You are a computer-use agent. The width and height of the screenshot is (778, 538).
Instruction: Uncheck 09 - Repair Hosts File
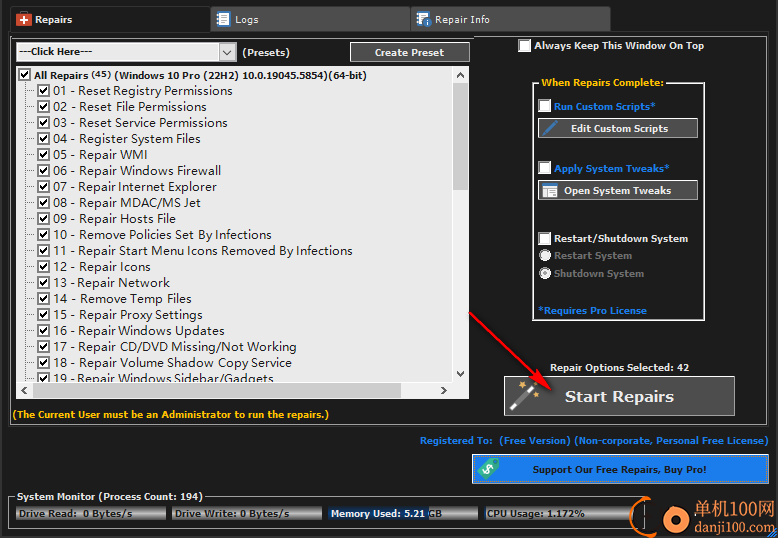44,219
